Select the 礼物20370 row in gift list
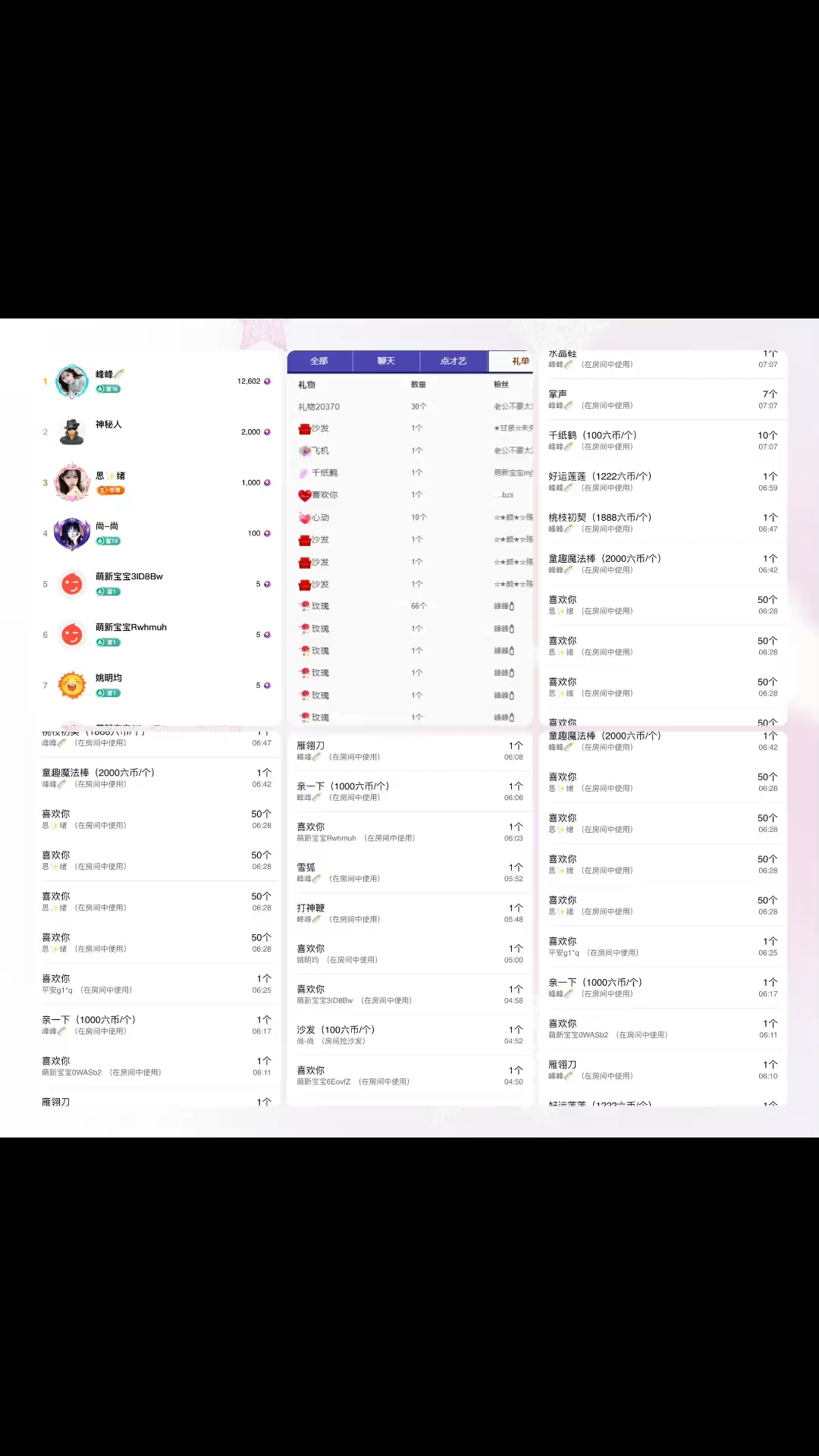This screenshot has width=819, height=1456. coord(409,407)
